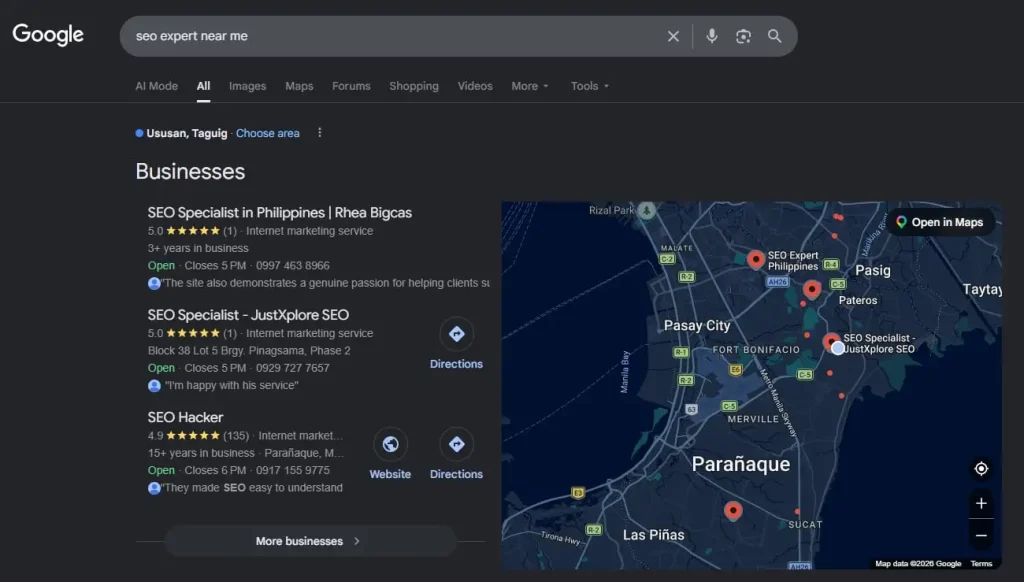Open the Images tab
The image size is (1024, 582).
tap(248, 86)
